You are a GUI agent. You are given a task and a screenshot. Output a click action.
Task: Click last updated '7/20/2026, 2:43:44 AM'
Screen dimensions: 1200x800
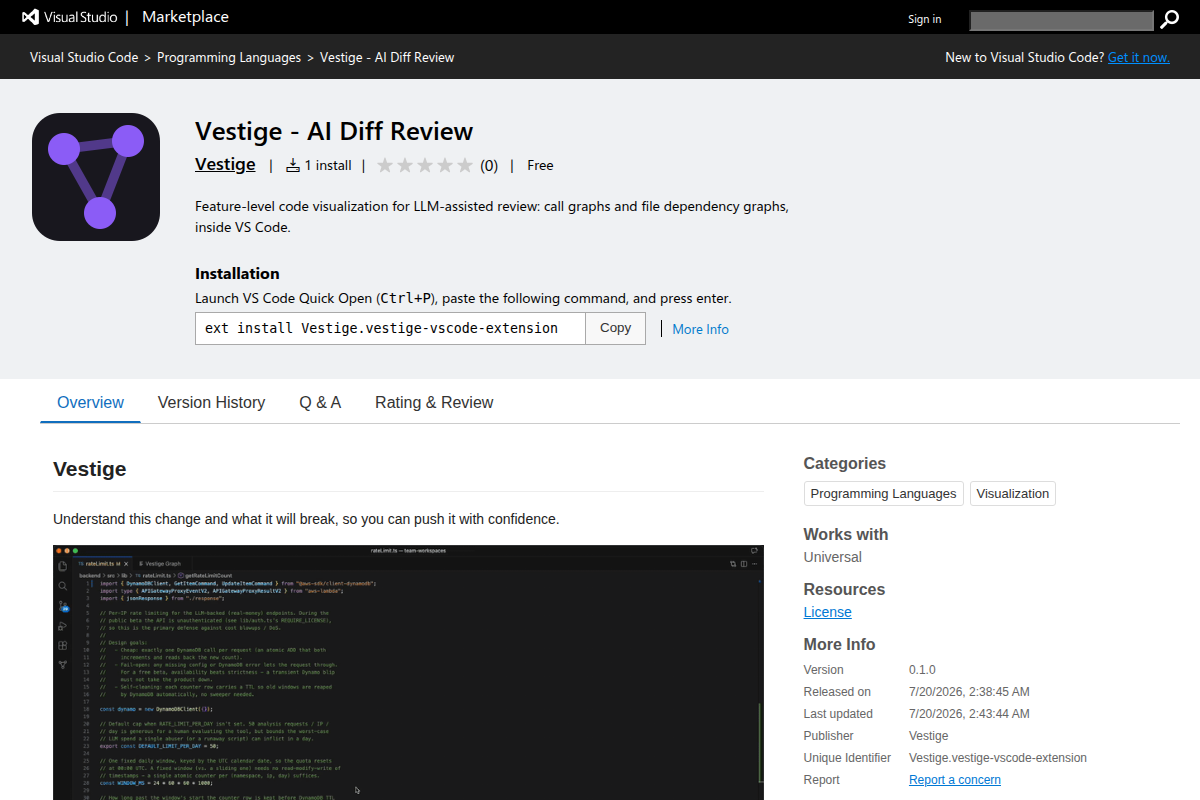tap(969, 714)
